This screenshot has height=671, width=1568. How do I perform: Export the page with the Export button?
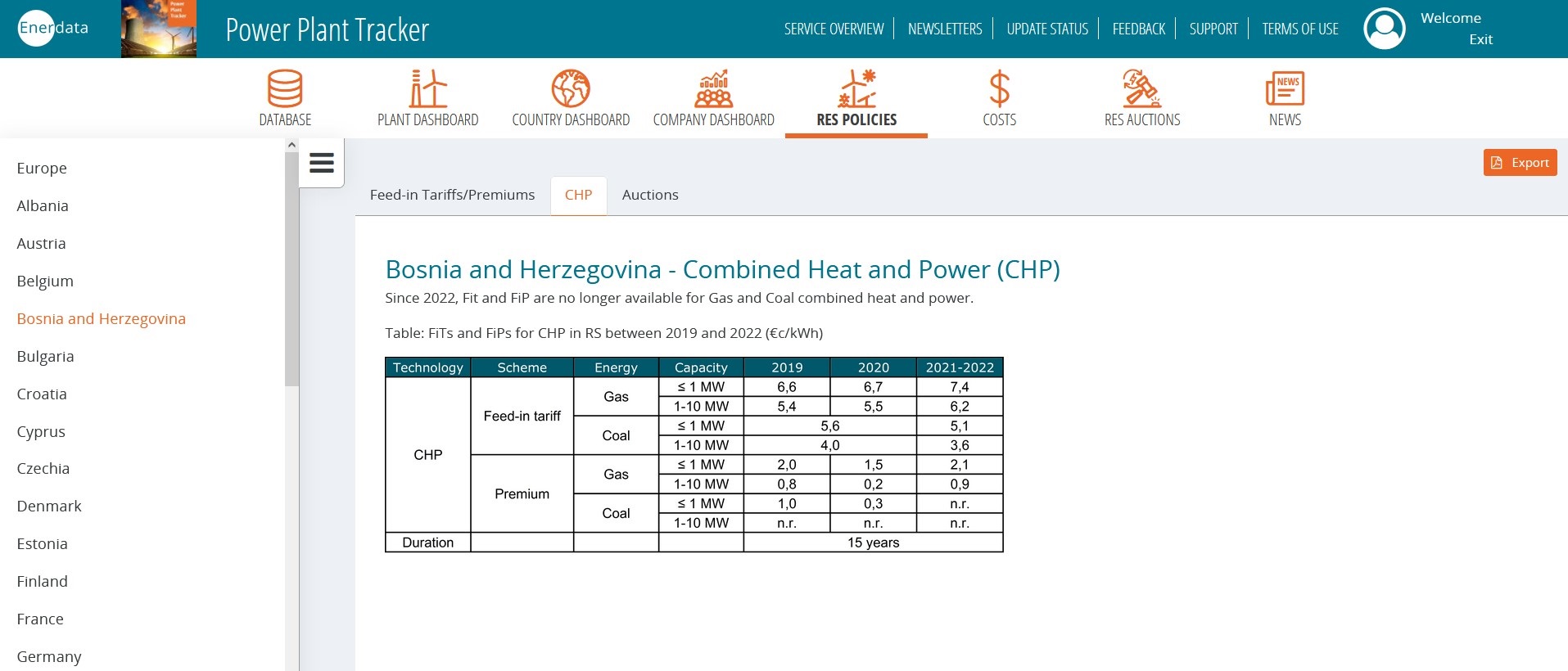[x=1520, y=162]
